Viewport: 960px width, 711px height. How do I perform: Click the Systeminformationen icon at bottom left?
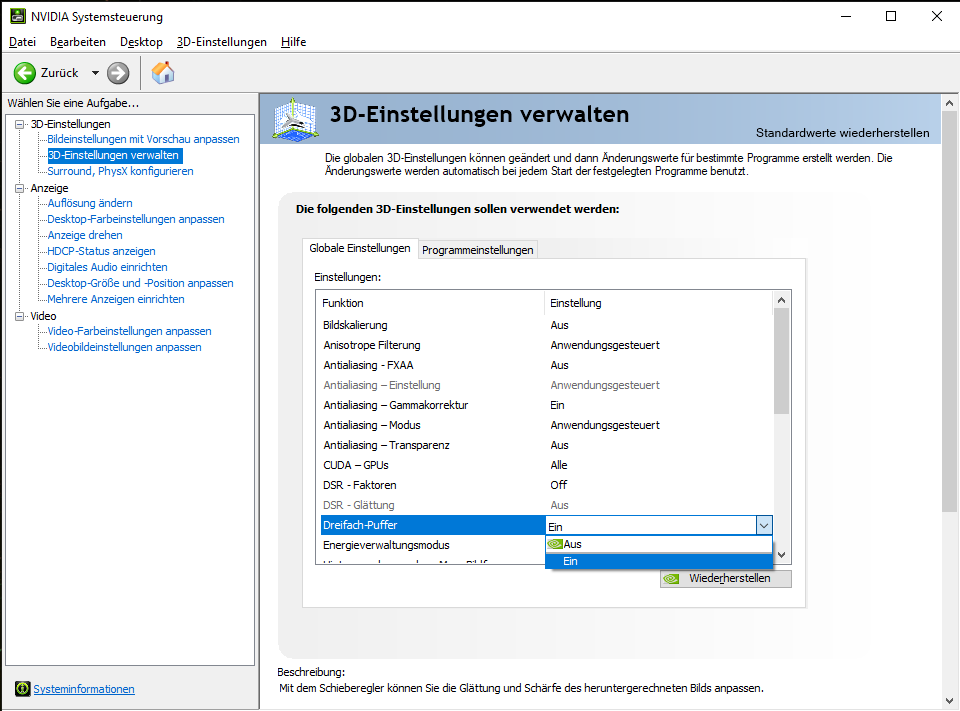22,689
